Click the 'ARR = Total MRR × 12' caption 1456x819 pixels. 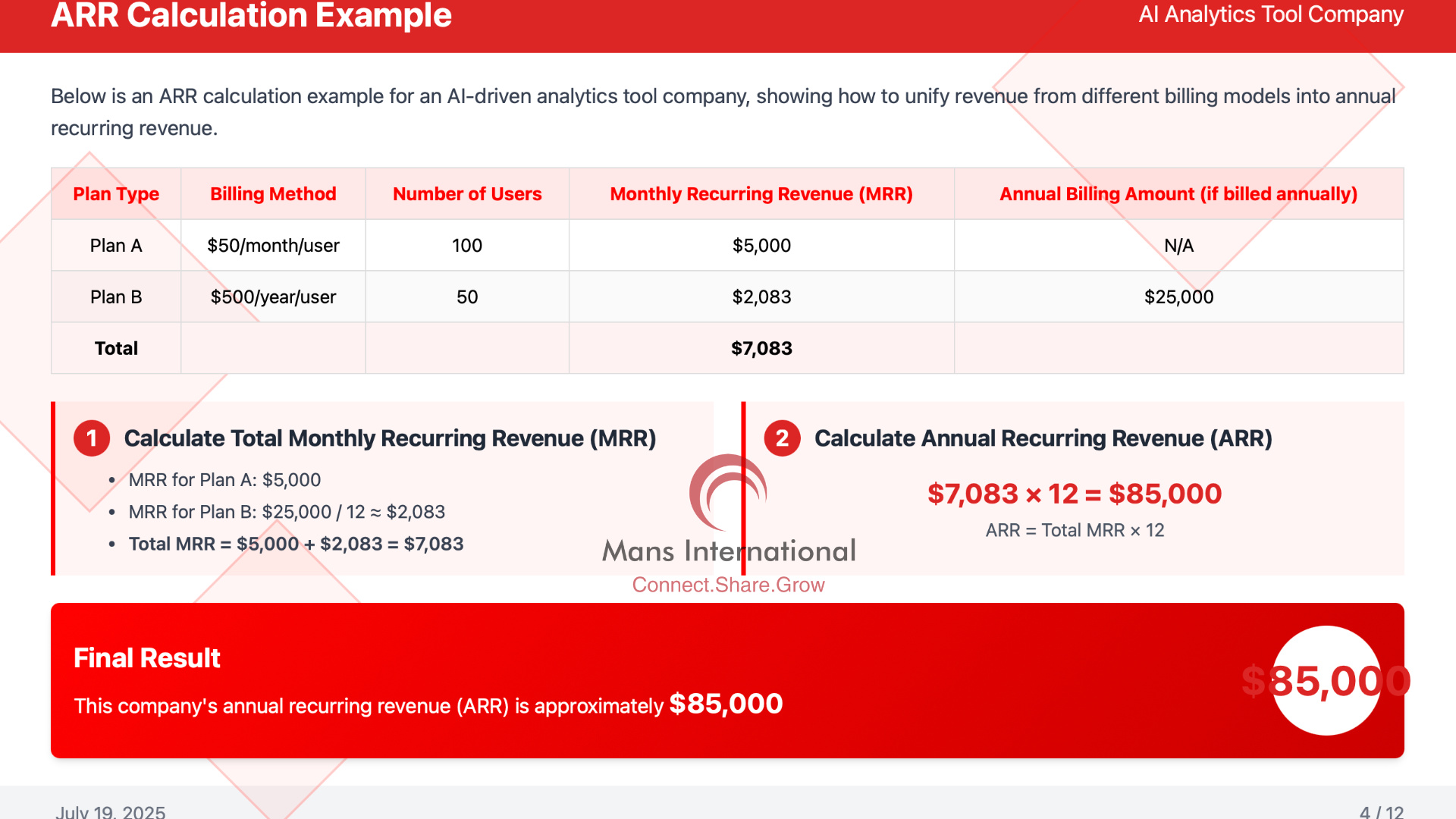coord(1075,530)
